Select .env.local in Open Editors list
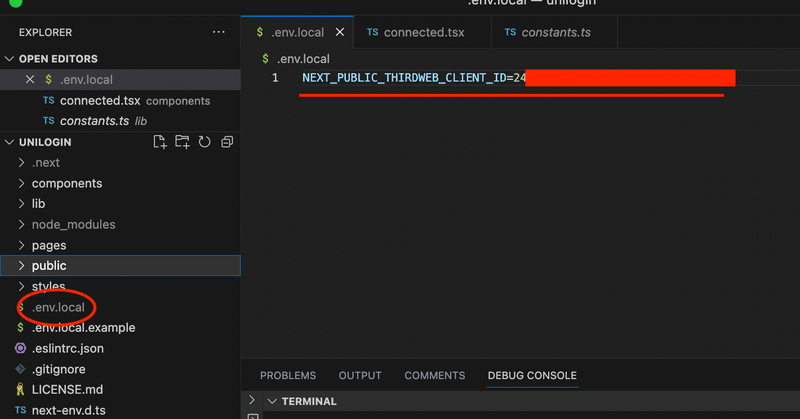The height and width of the screenshot is (419, 800). [x=120, y=80]
